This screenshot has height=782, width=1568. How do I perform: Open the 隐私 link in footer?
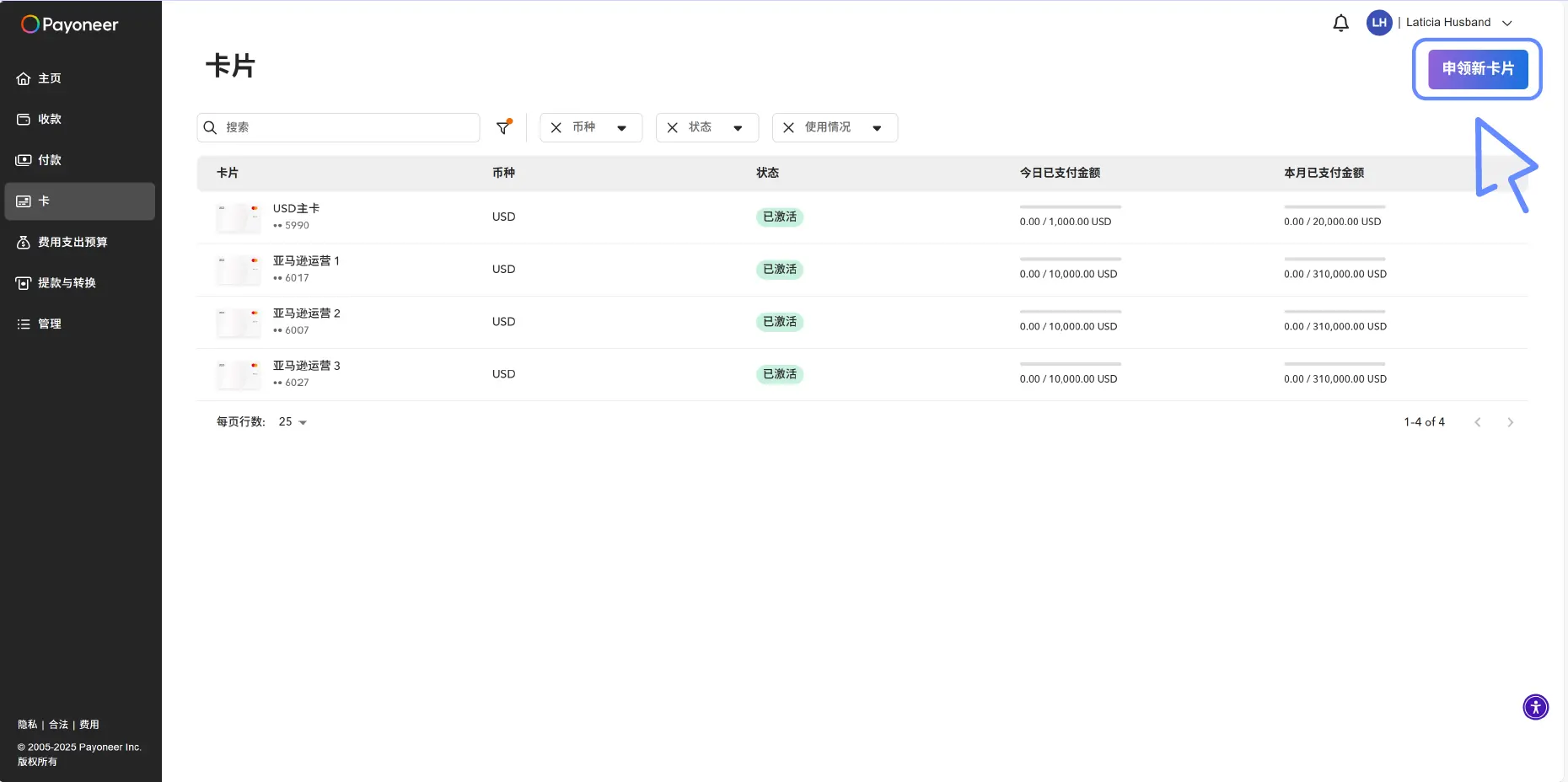pyautogui.click(x=28, y=725)
